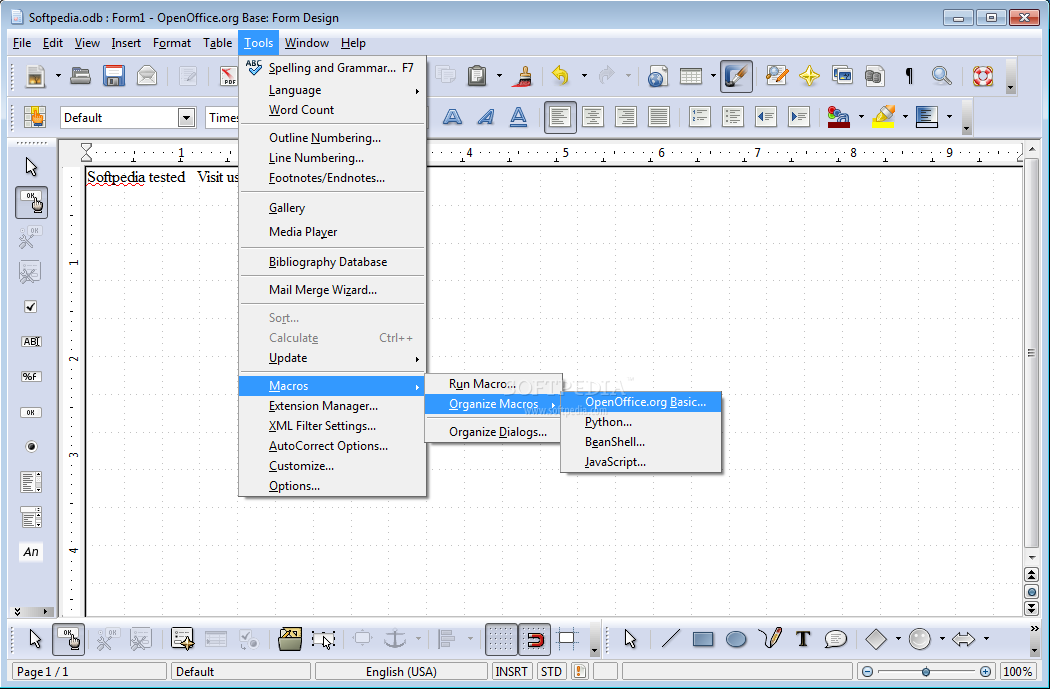The width and height of the screenshot is (1050, 689).
Task: Click the Format Paintbrush icon
Action: coord(523,76)
